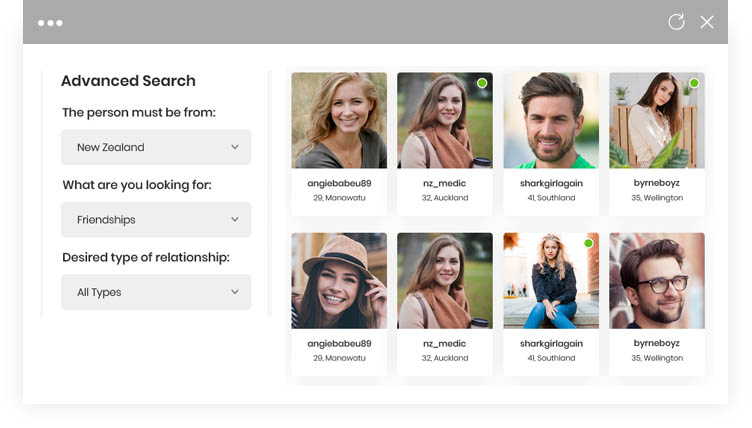Click green online dot on blonde sitting woman photo

point(588,243)
